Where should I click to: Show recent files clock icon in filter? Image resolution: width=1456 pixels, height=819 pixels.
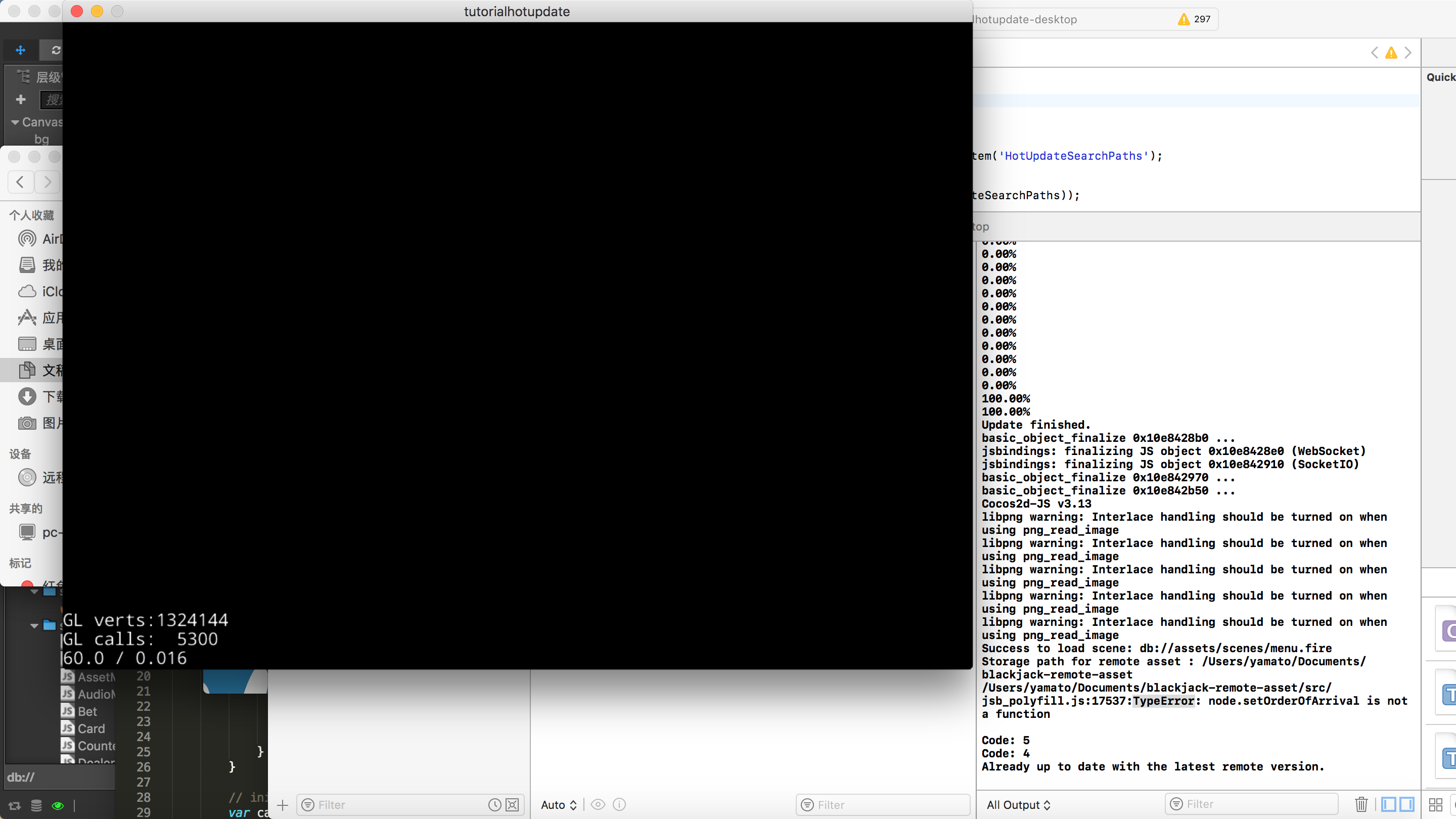pyautogui.click(x=494, y=805)
